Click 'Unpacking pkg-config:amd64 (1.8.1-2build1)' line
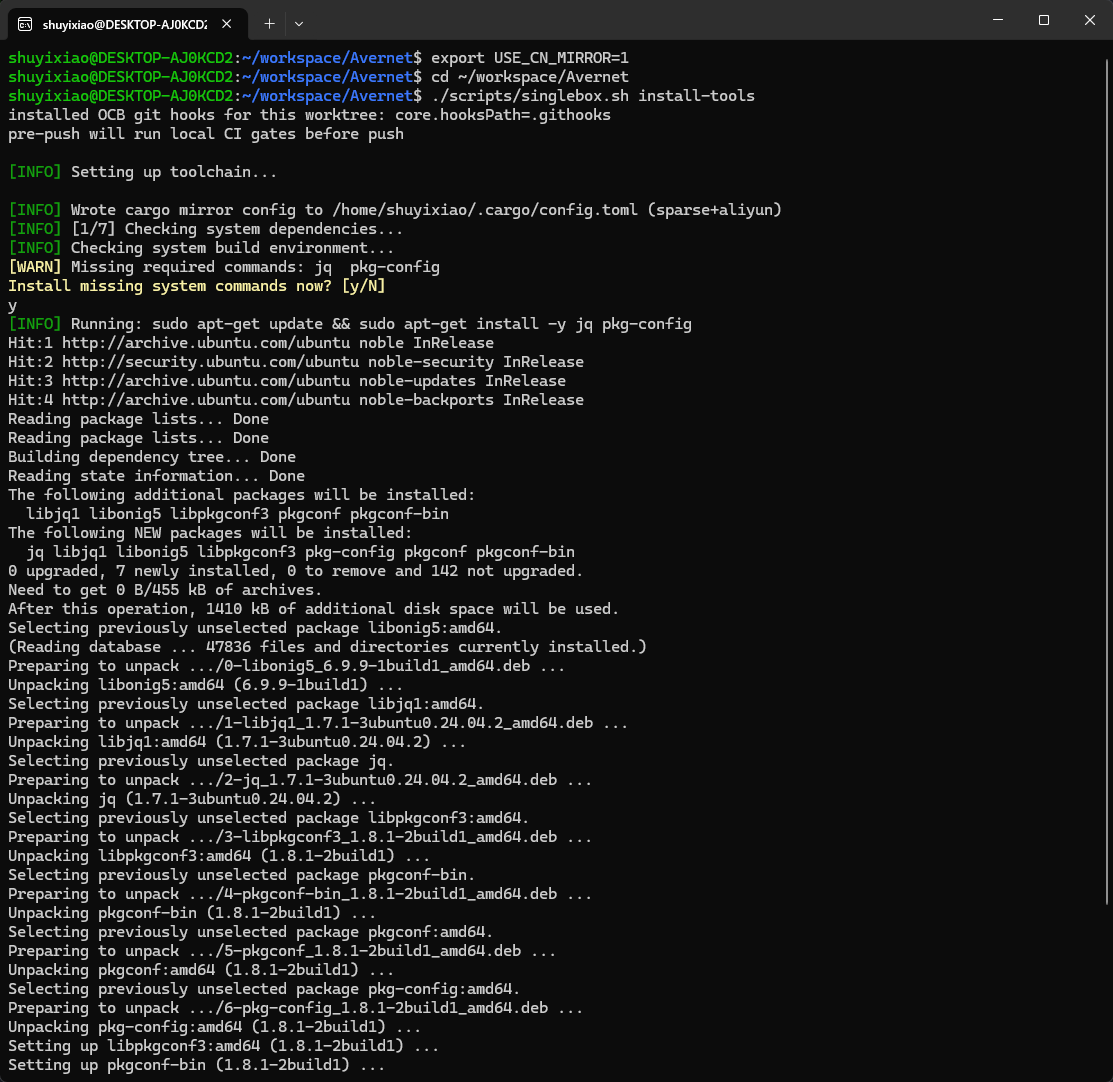 click(214, 1027)
